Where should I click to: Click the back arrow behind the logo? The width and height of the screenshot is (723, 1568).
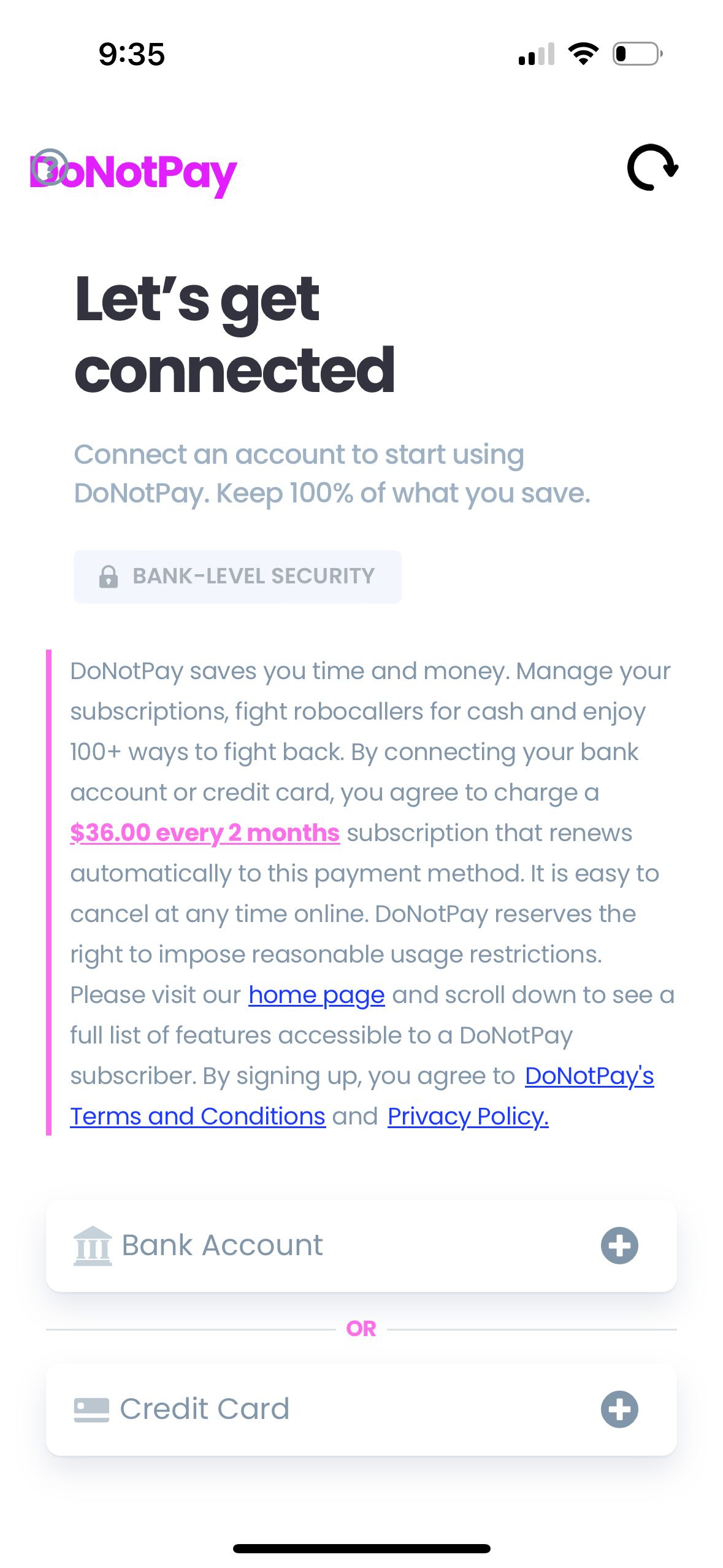pos(51,166)
